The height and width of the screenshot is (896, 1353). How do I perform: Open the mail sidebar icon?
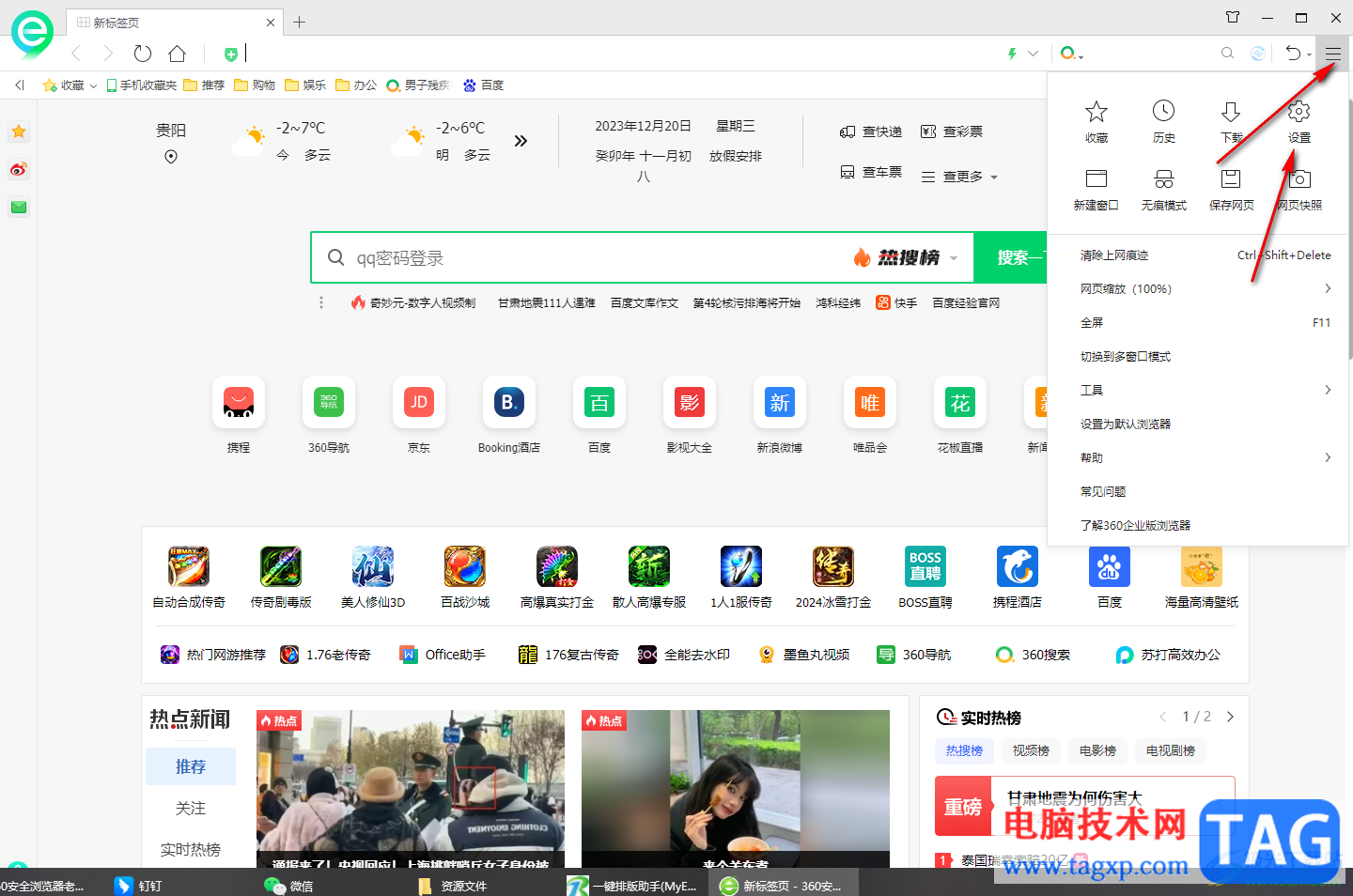tap(19, 207)
